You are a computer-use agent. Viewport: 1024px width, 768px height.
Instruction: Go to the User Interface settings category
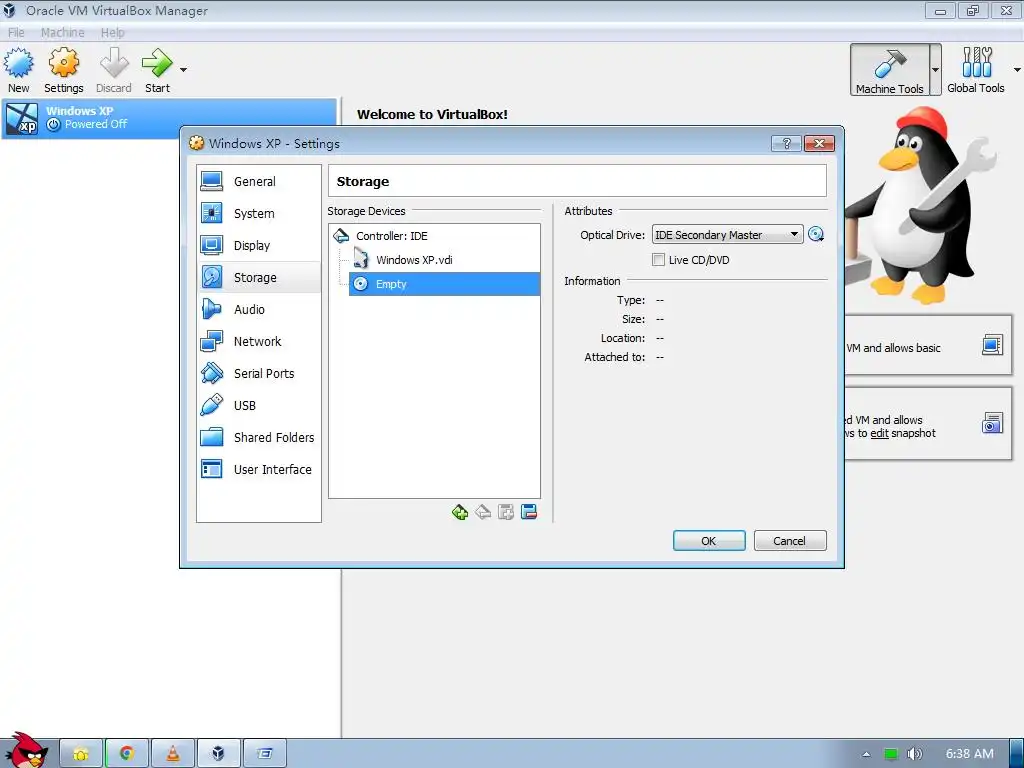tap(259, 470)
